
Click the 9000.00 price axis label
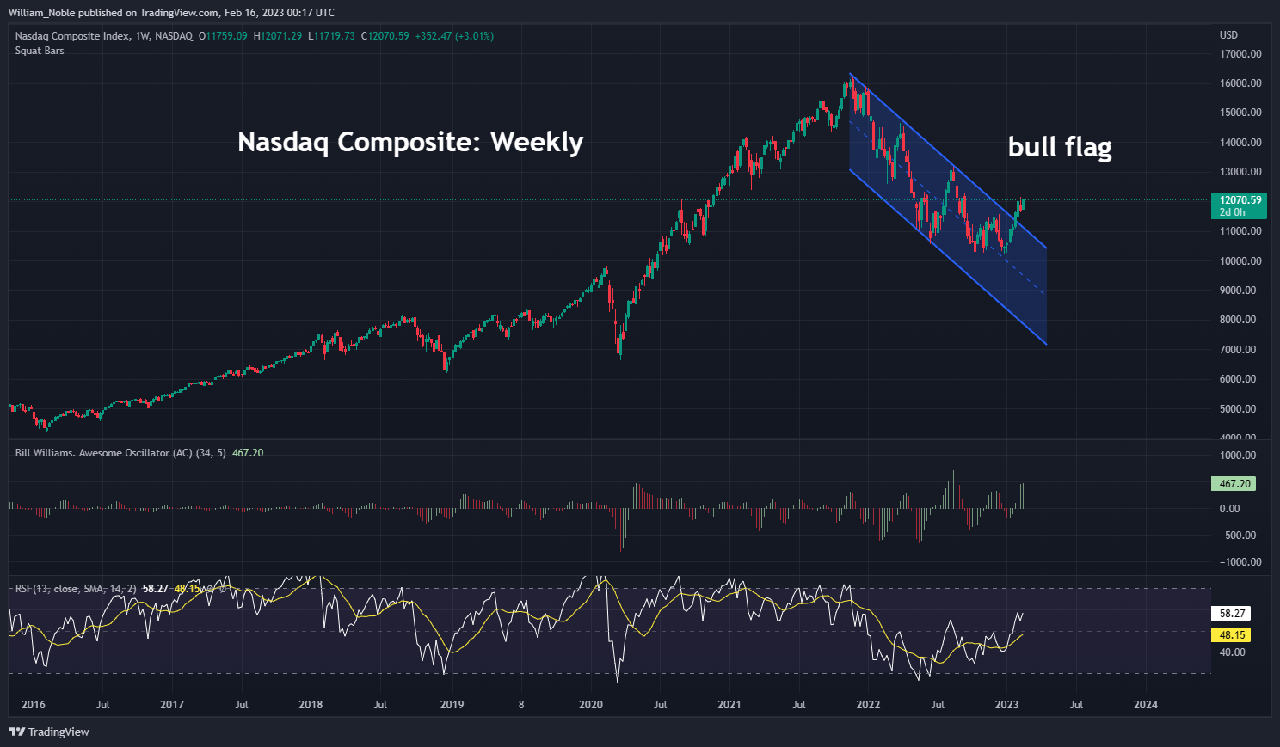(x=1238, y=290)
